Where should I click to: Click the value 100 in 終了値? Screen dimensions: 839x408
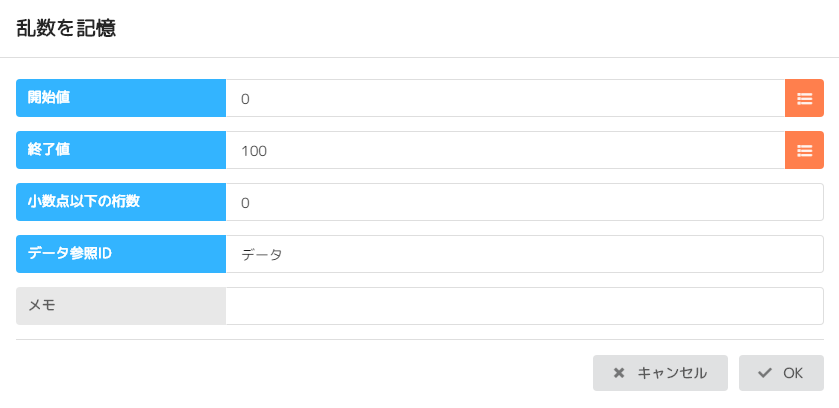coord(254,151)
